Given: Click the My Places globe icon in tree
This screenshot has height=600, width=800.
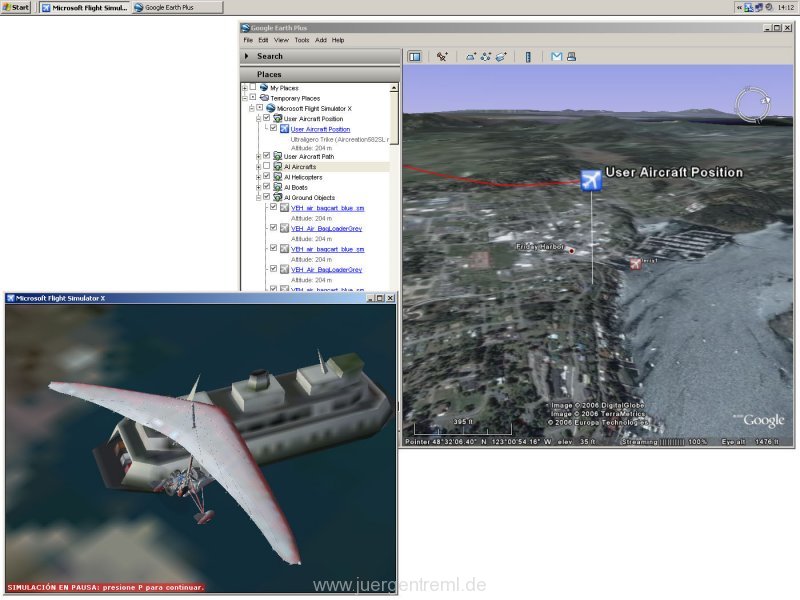Looking at the screenshot, I should 264,88.
